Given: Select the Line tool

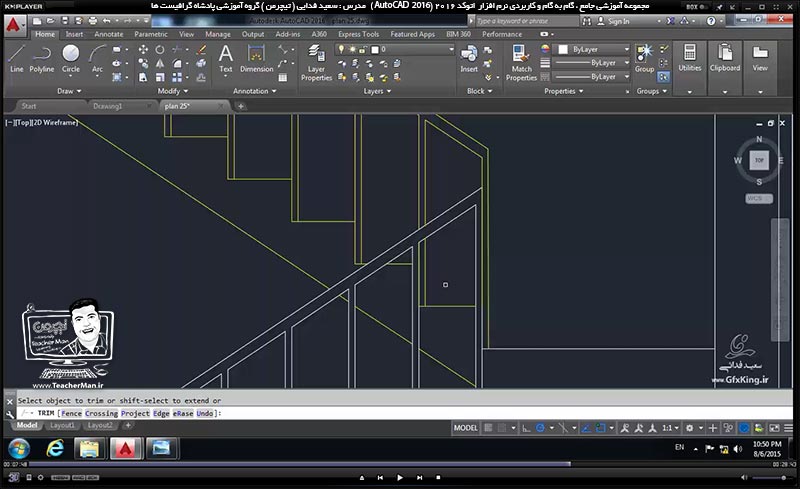Looking at the screenshot, I should [x=16, y=59].
